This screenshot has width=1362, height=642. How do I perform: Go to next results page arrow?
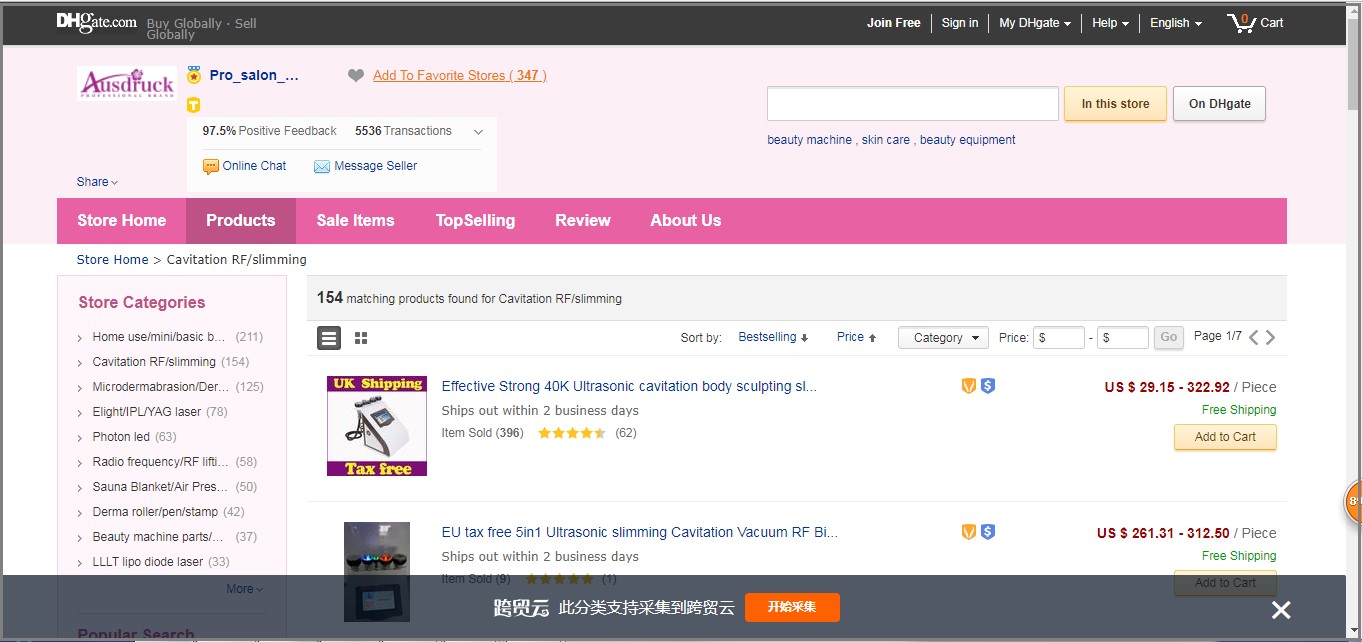(x=1271, y=337)
